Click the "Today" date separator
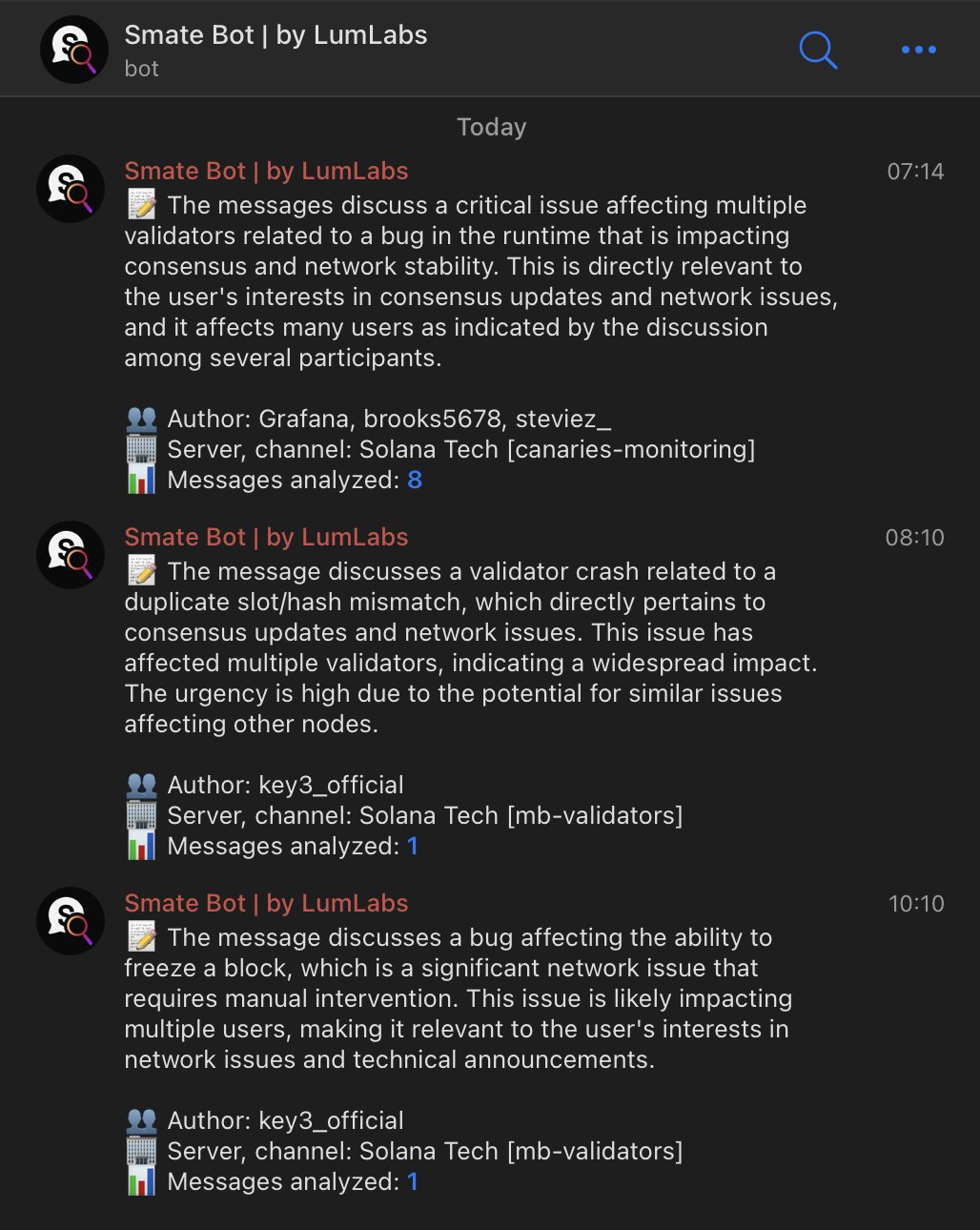The image size is (980, 1230). pyautogui.click(x=491, y=128)
